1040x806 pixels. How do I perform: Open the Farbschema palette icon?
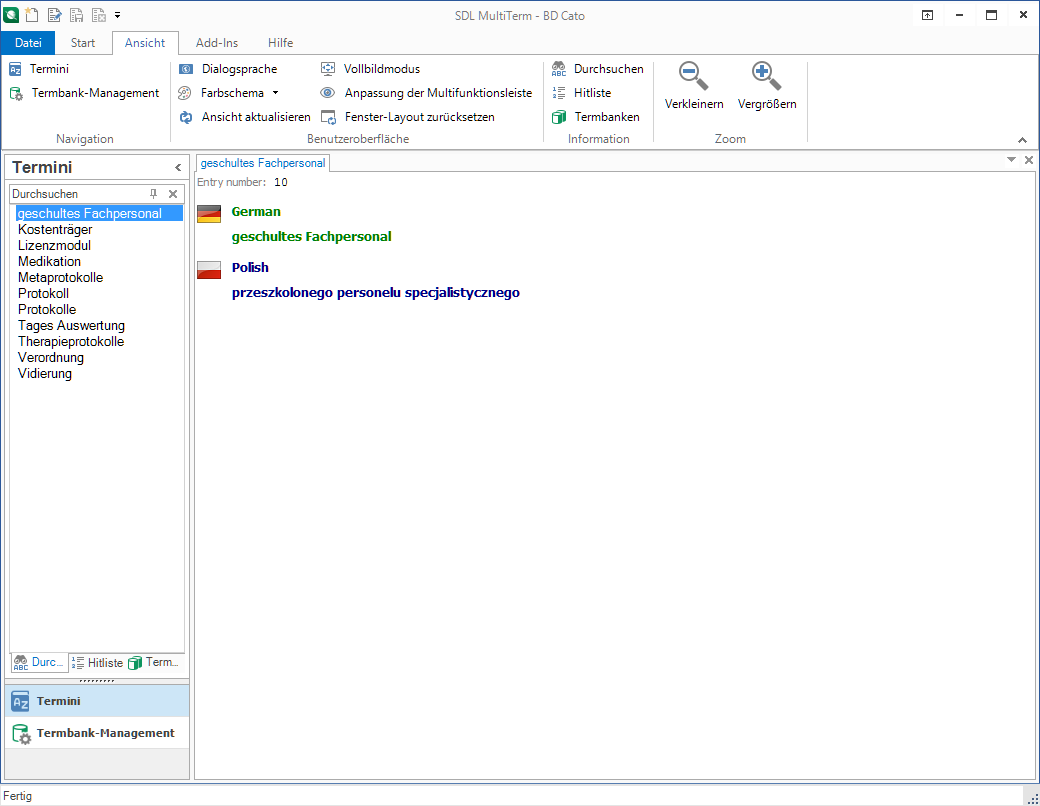[185, 93]
